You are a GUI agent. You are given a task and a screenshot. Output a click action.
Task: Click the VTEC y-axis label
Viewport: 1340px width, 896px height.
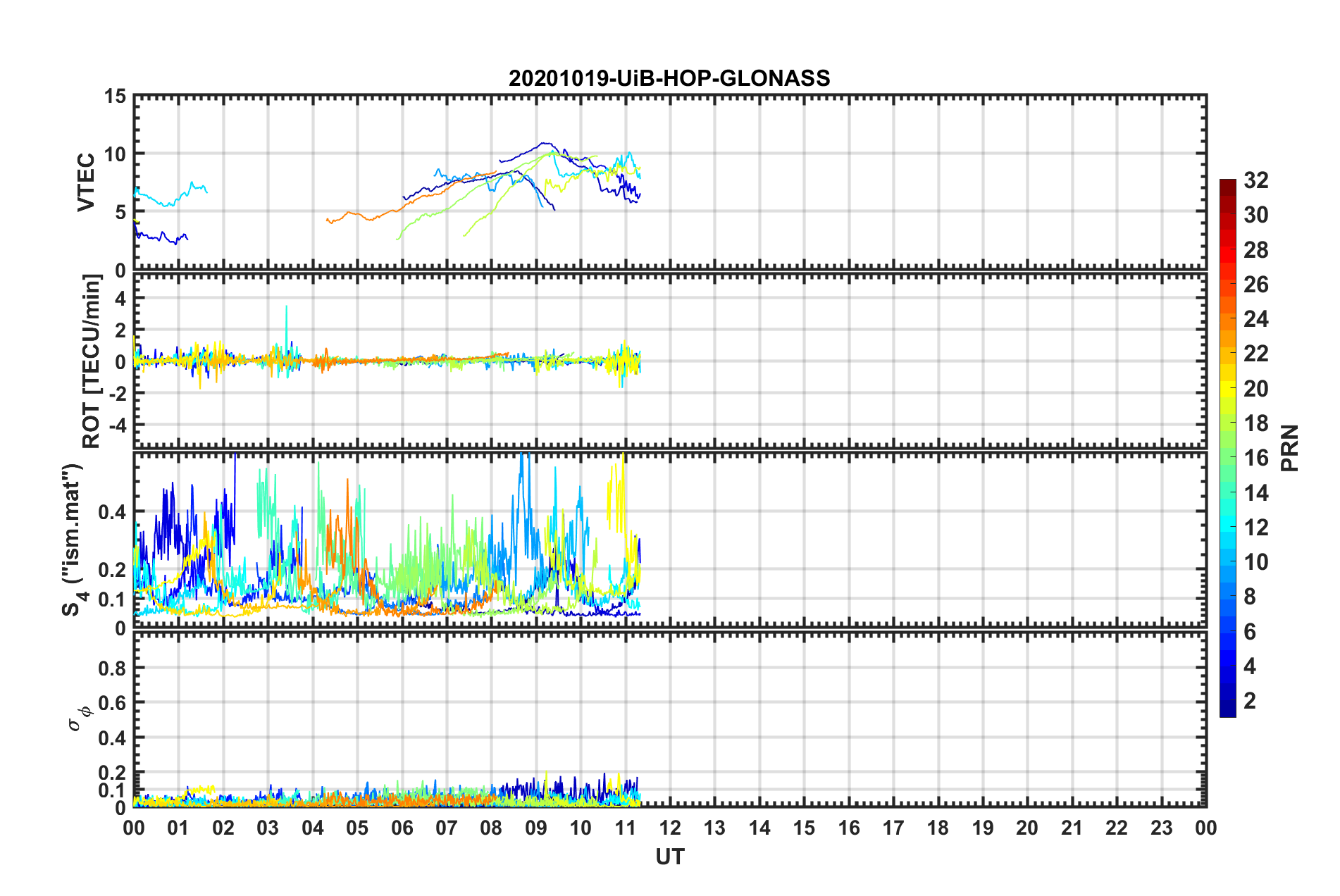(86, 182)
